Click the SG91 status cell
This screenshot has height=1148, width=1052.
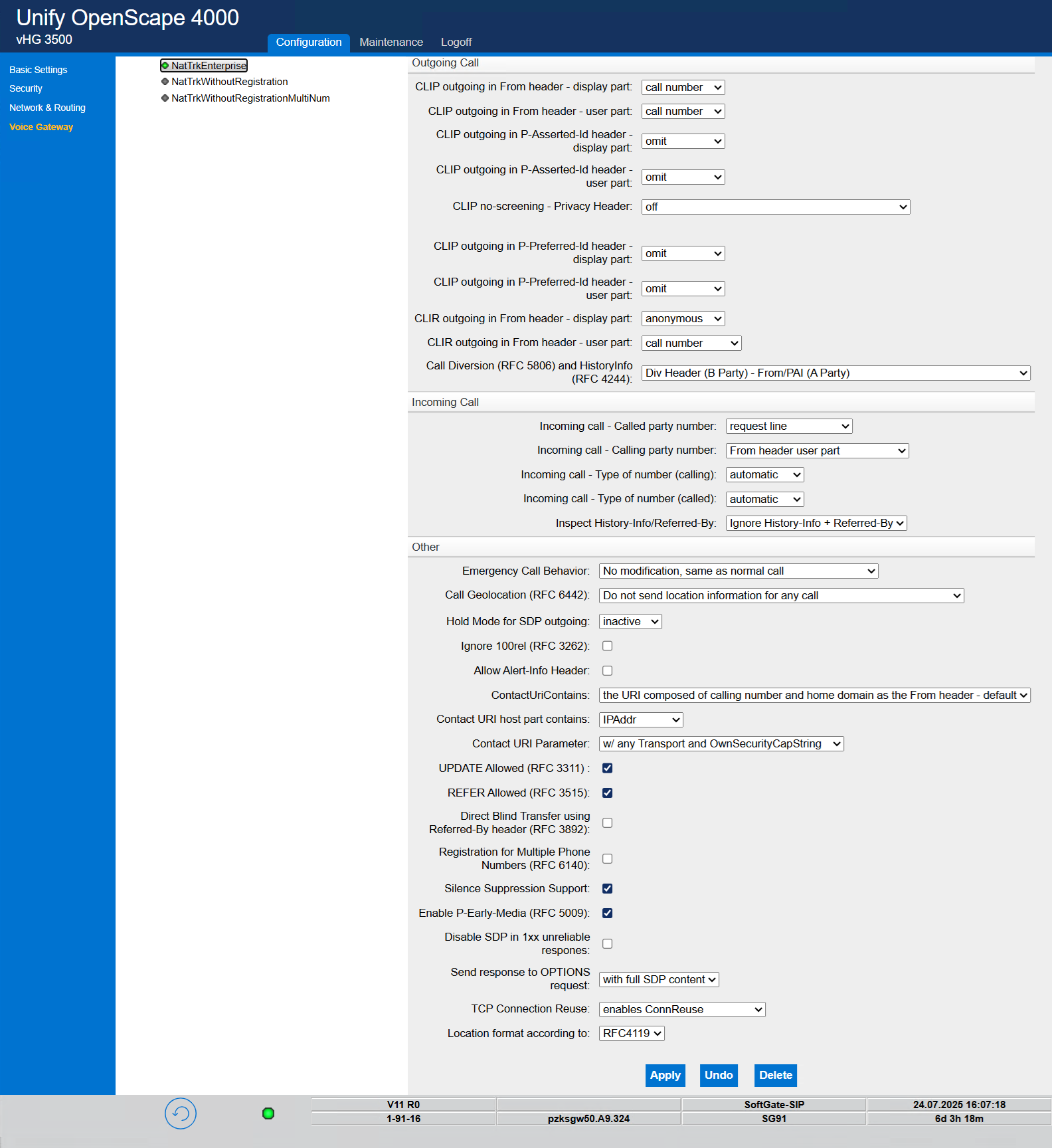tap(774, 1119)
